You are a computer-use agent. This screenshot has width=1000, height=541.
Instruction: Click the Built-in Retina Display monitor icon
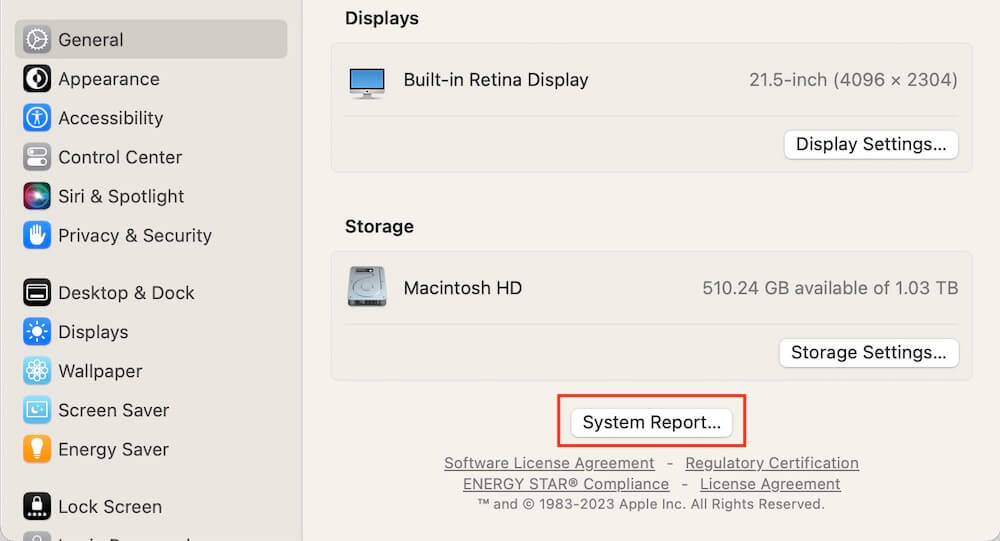[367, 83]
